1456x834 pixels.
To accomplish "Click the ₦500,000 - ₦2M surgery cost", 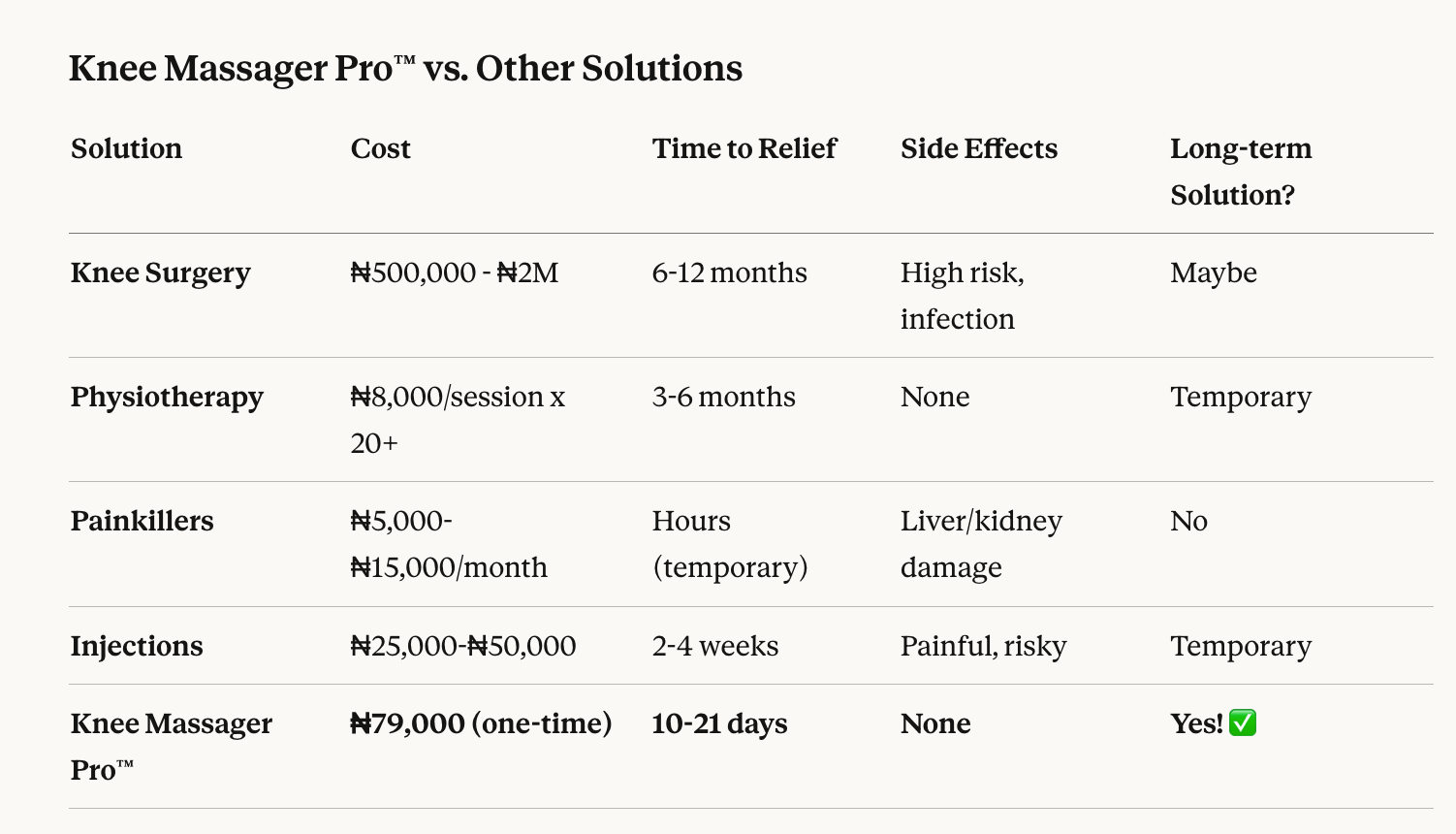I will tap(454, 273).
